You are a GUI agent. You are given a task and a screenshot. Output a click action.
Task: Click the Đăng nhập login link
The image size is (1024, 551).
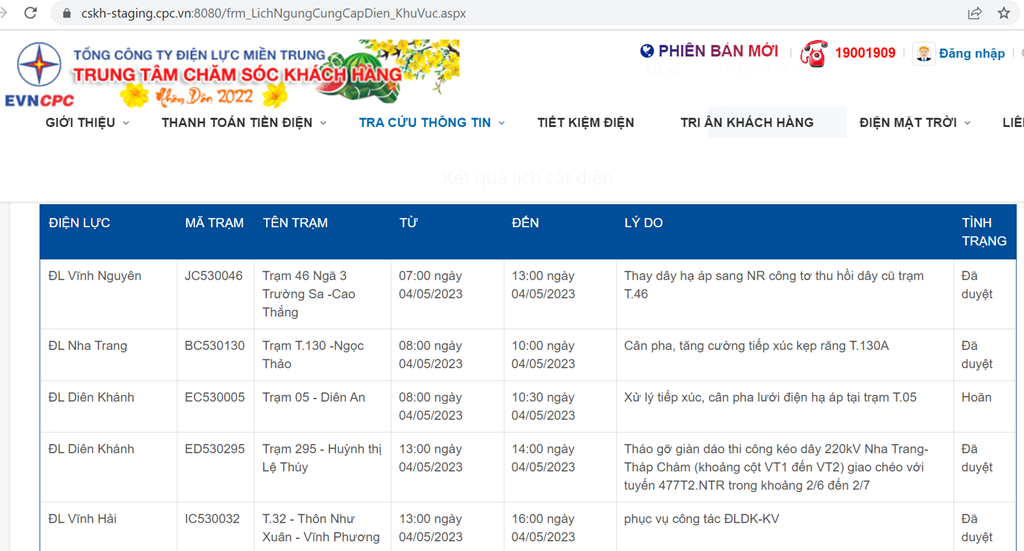971,53
